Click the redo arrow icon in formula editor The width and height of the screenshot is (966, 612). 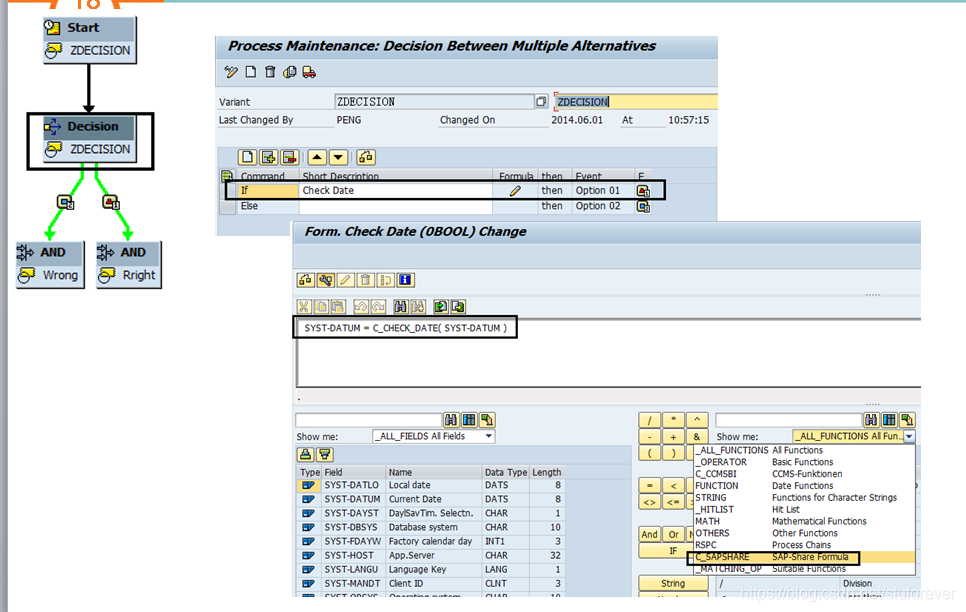378,306
